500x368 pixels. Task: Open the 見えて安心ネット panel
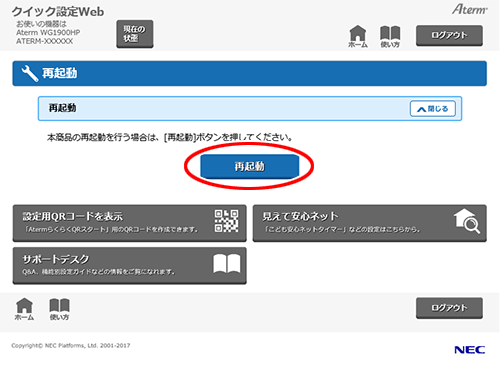click(370, 223)
